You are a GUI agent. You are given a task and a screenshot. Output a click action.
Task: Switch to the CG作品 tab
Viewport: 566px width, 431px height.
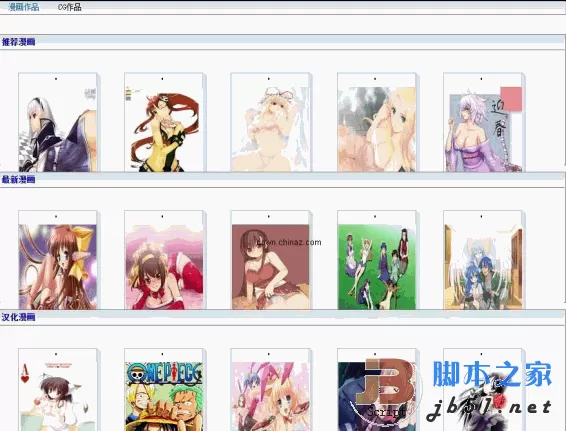tap(70, 7)
